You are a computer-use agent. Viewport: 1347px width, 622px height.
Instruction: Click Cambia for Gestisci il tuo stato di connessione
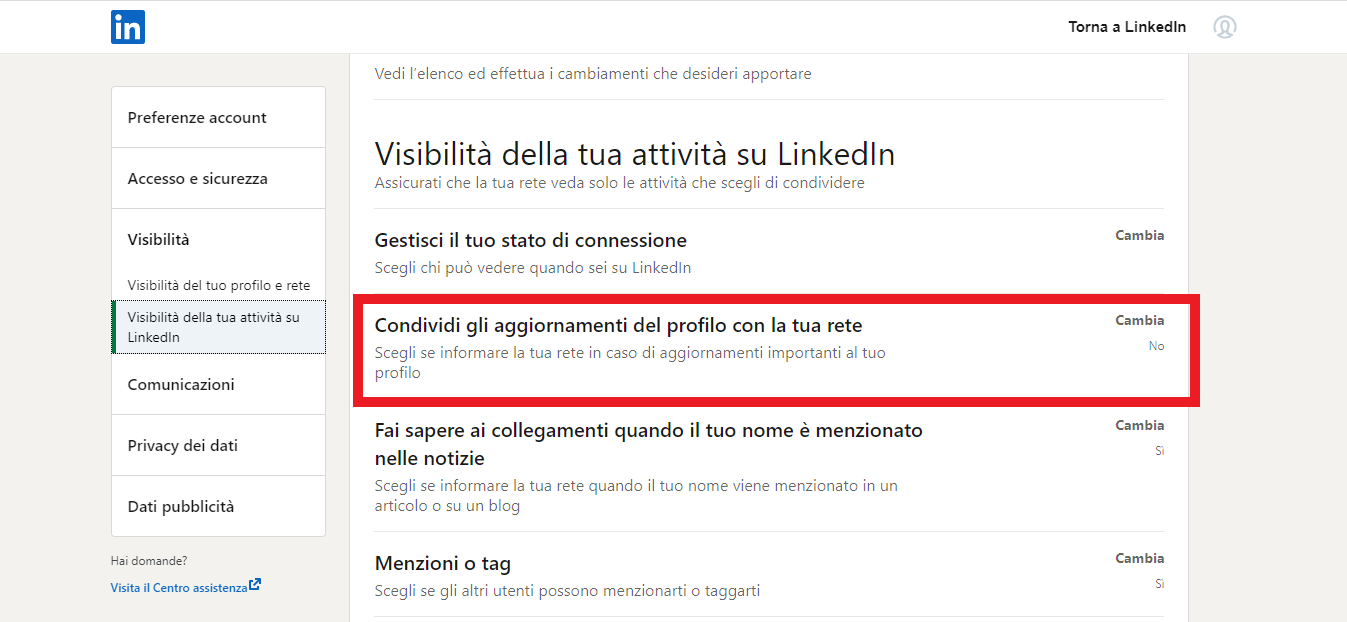pyautogui.click(x=1139, y=234)
